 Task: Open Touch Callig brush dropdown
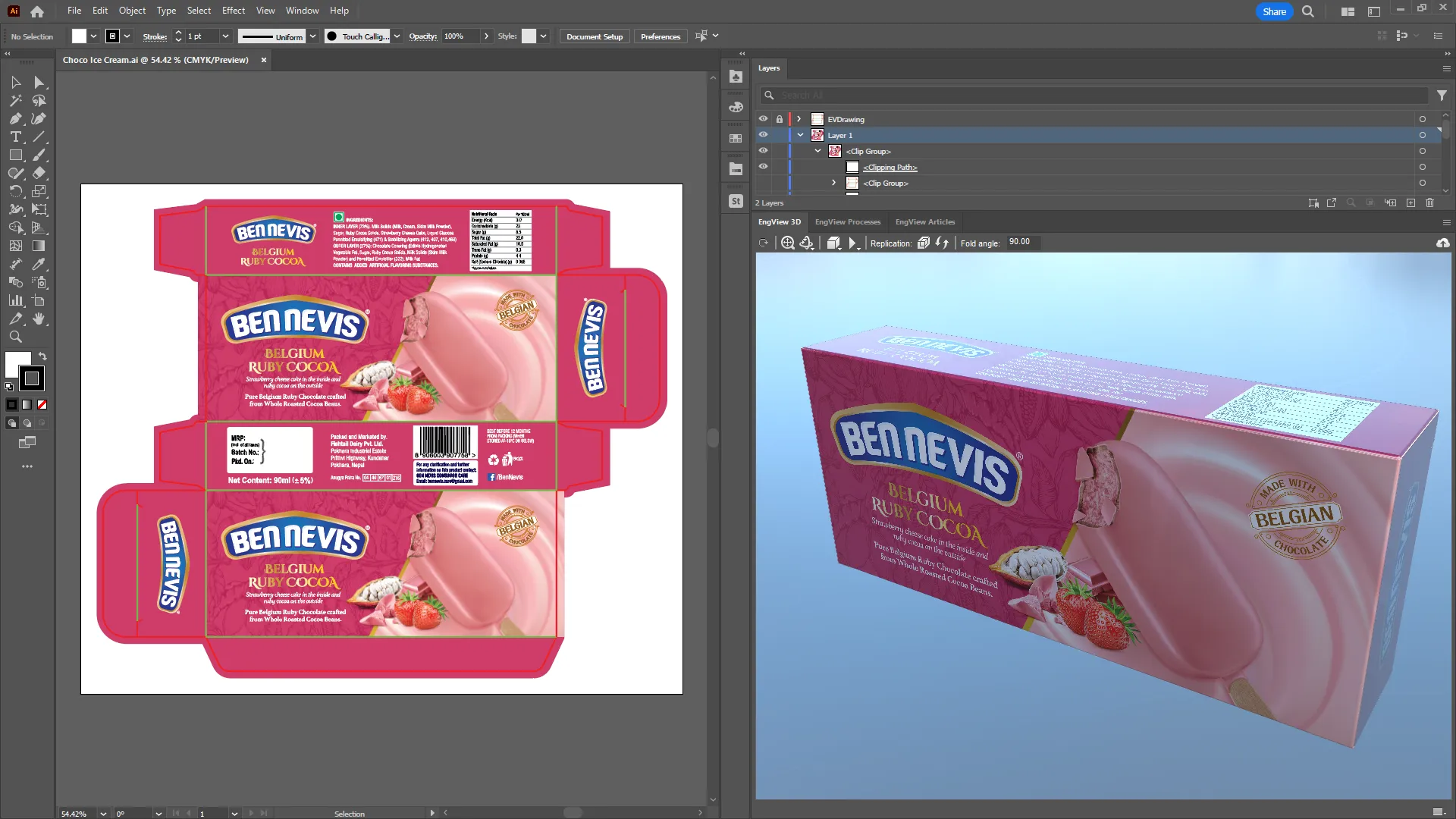[x=397, y=36]
